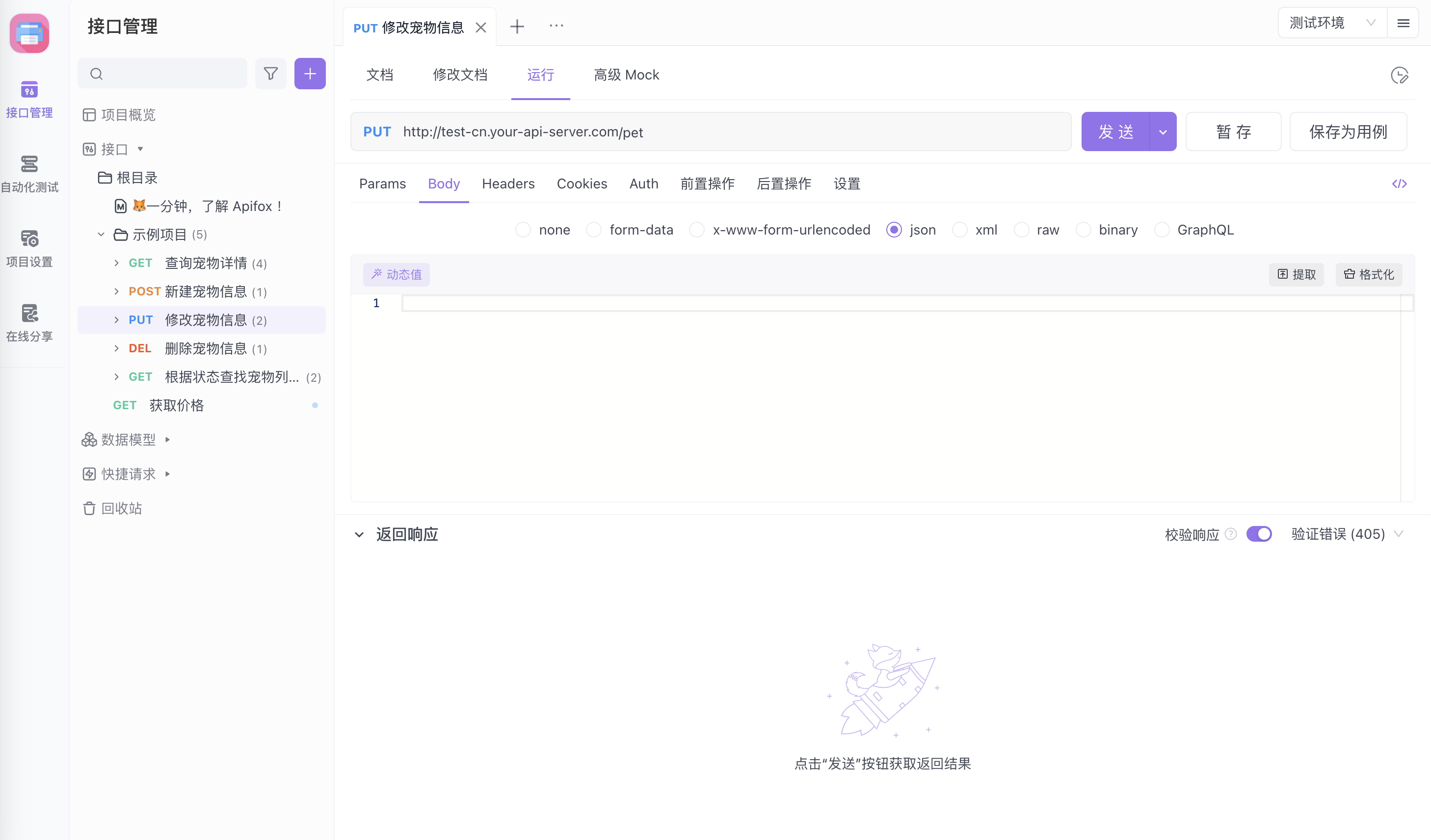
Task: Switch to the Headers tab
Action: click(x=508, y=184)
